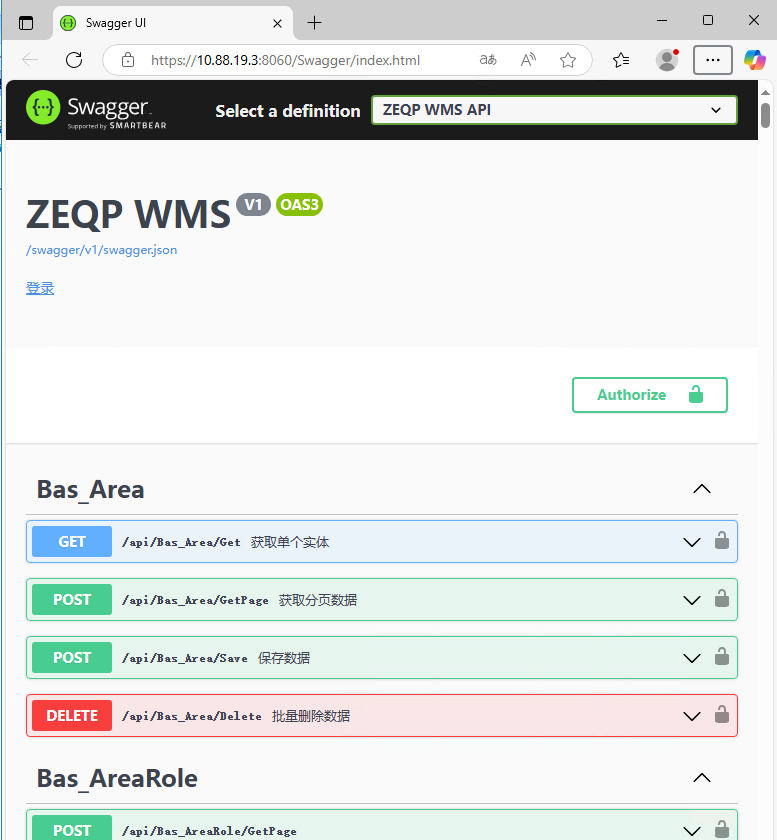Click the 登录 login link

[40, 288]
